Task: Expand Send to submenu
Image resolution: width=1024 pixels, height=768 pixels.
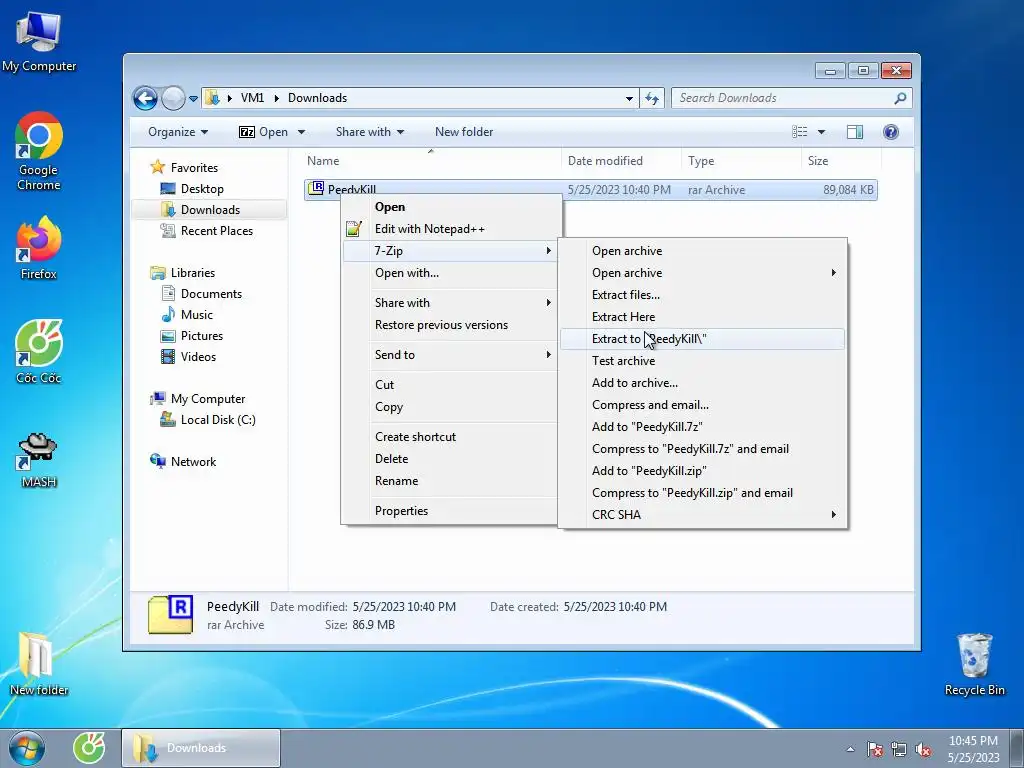Action: click(x=451, y=355)
